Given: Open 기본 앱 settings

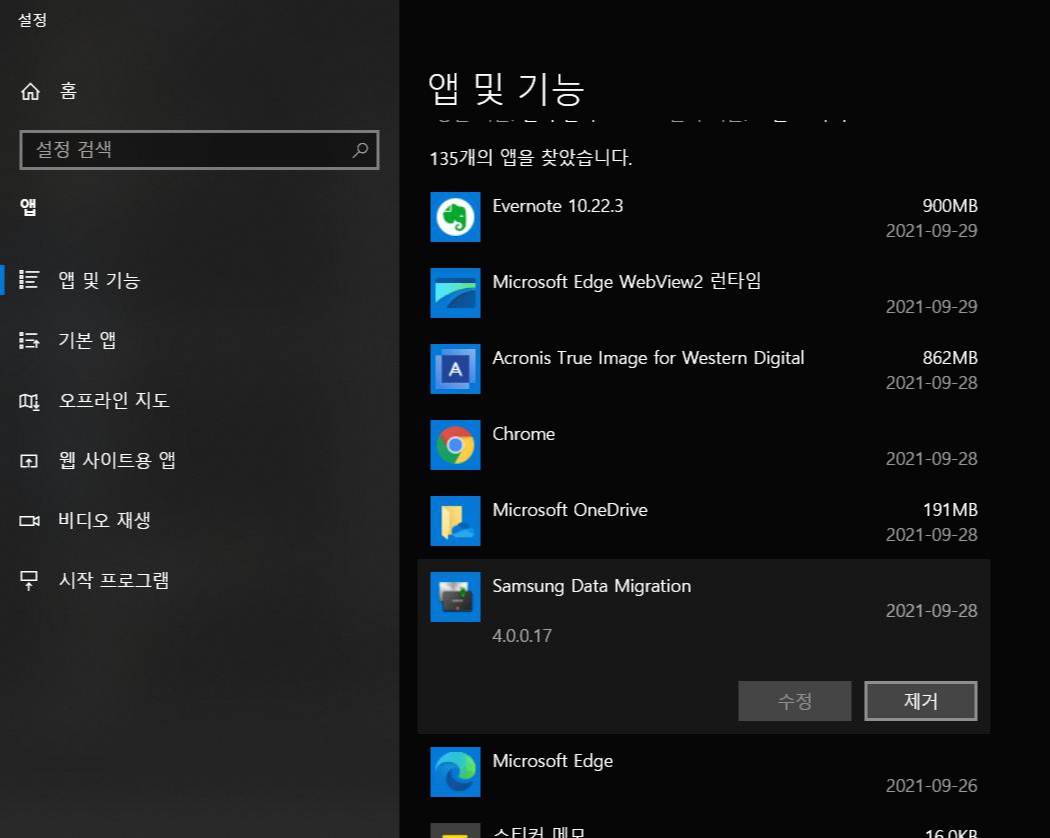Looking at the screenshot, I should click(x=200, y=340).
